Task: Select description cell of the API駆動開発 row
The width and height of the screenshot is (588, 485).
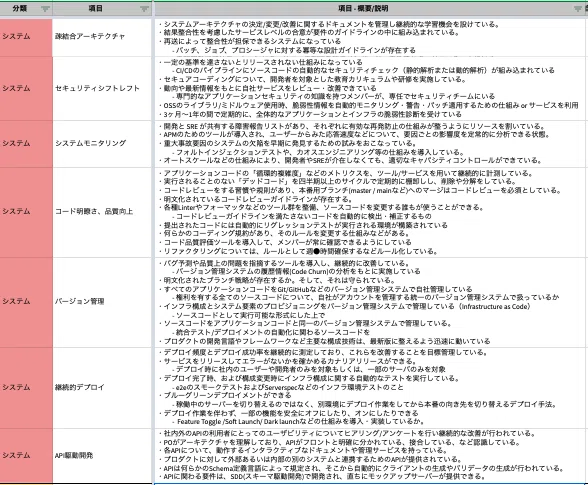Action: click(x=370, y=456)
